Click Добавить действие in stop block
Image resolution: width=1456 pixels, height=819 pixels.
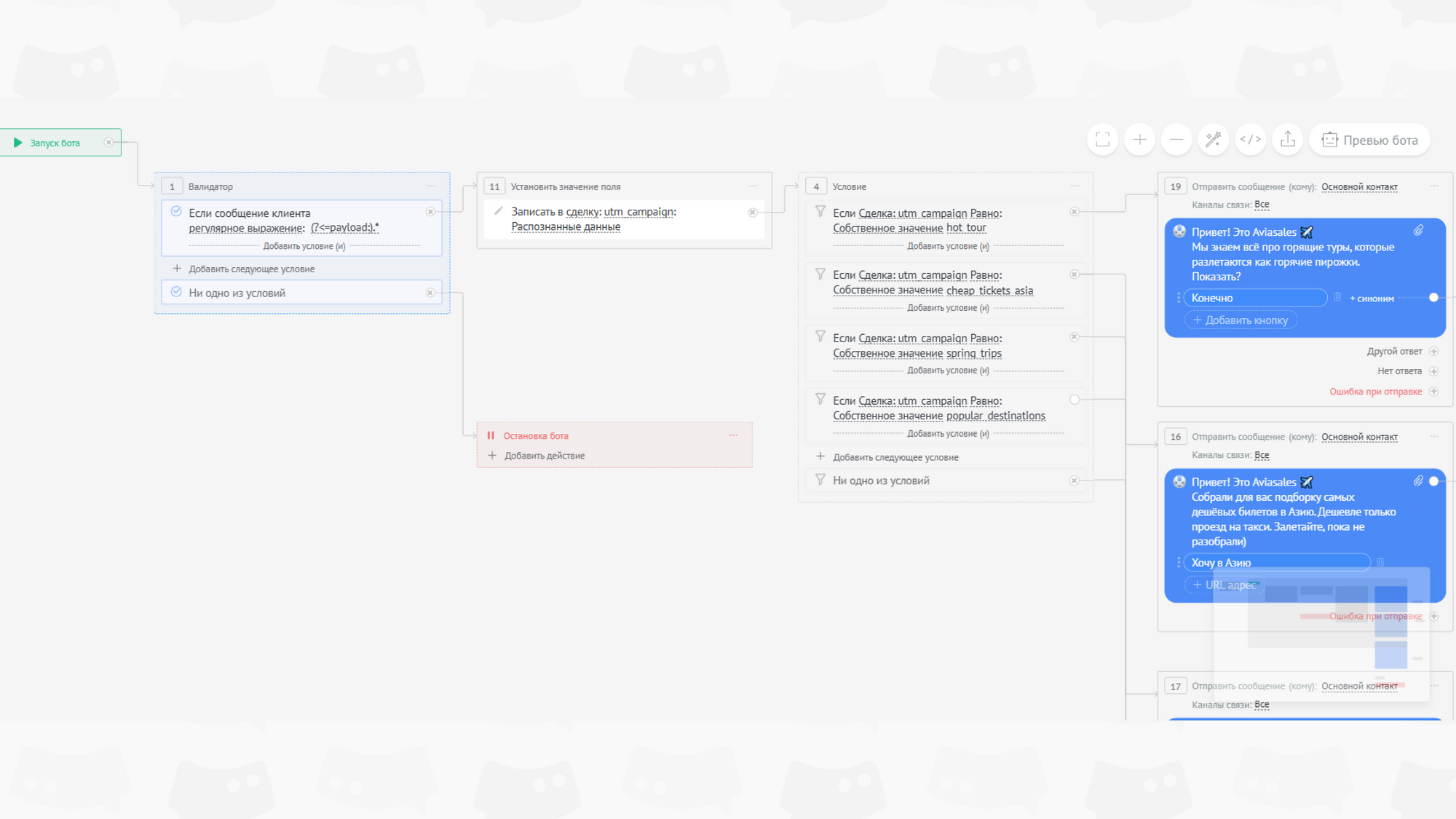pyautogui.click(x=544, y=456)
